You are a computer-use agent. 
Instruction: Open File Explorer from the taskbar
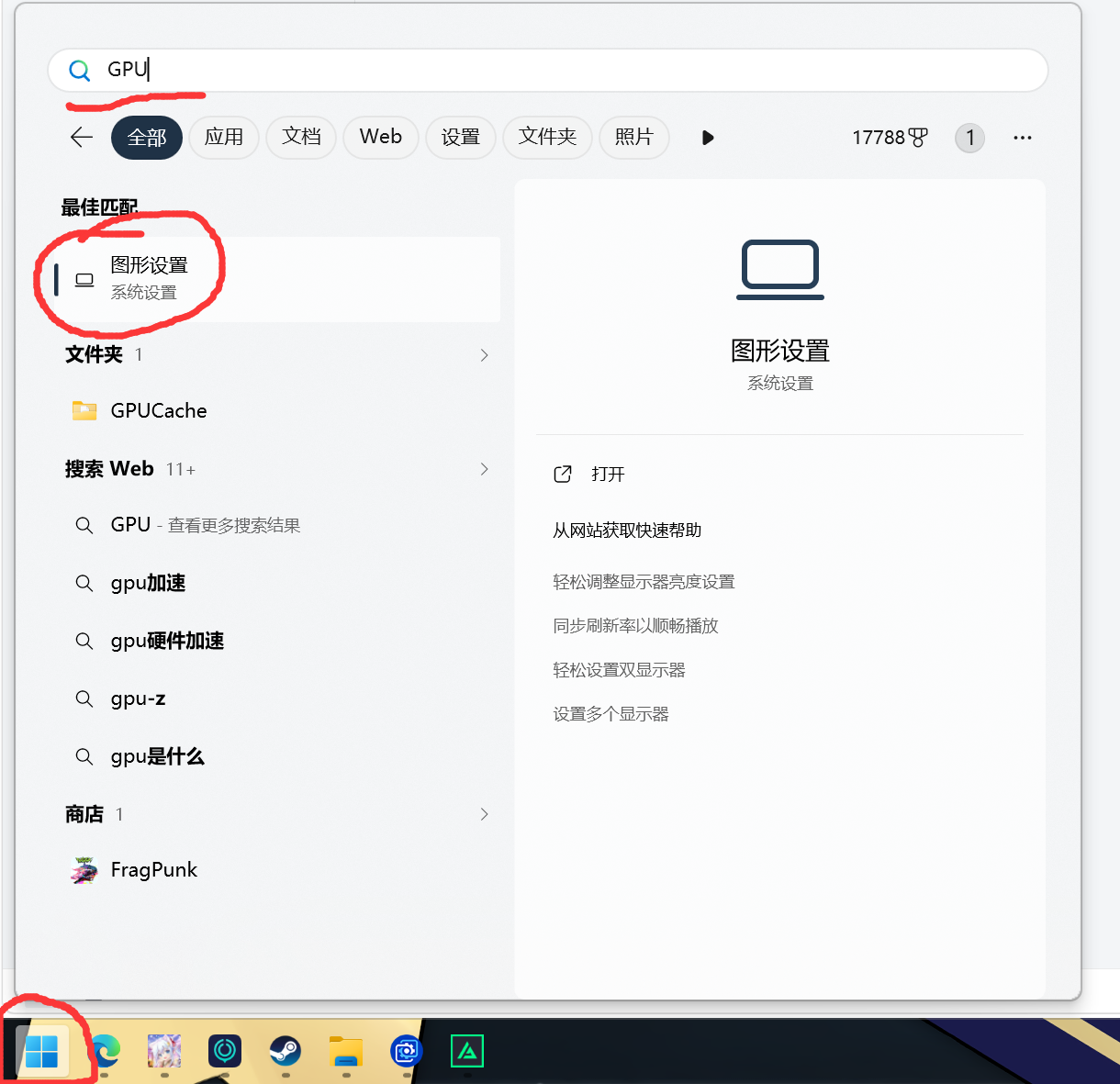[x=346, y=1050]
